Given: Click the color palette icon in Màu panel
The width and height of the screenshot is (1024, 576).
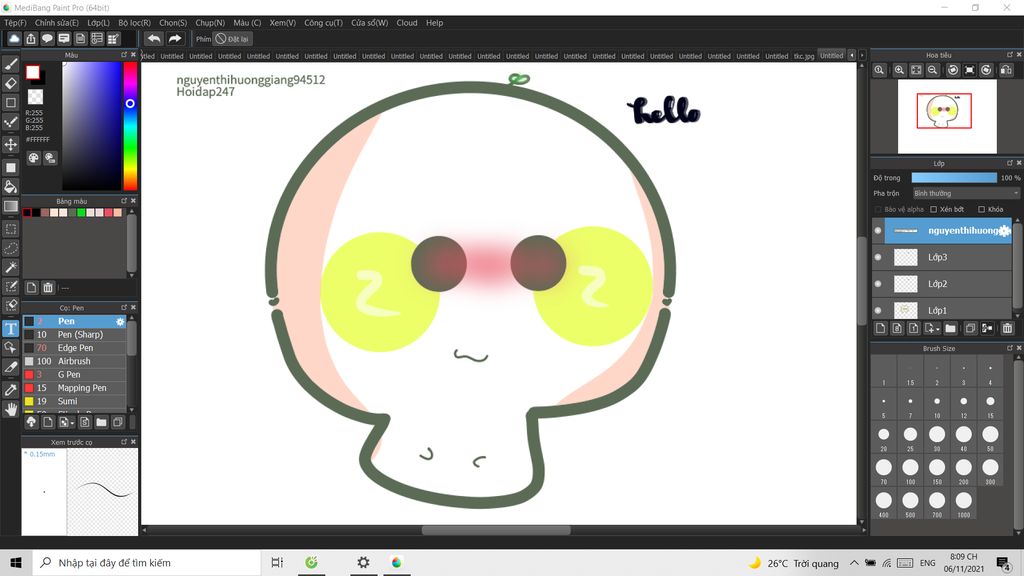Looking at the screenshot, I should [33, 158].
